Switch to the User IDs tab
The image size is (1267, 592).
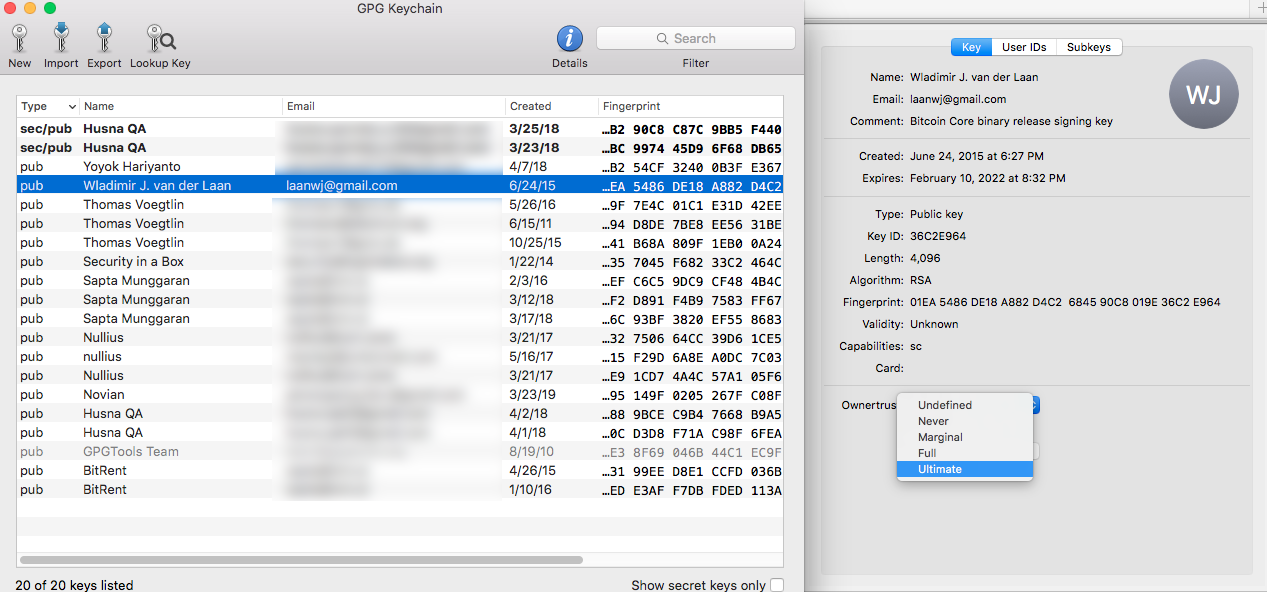1024,47
